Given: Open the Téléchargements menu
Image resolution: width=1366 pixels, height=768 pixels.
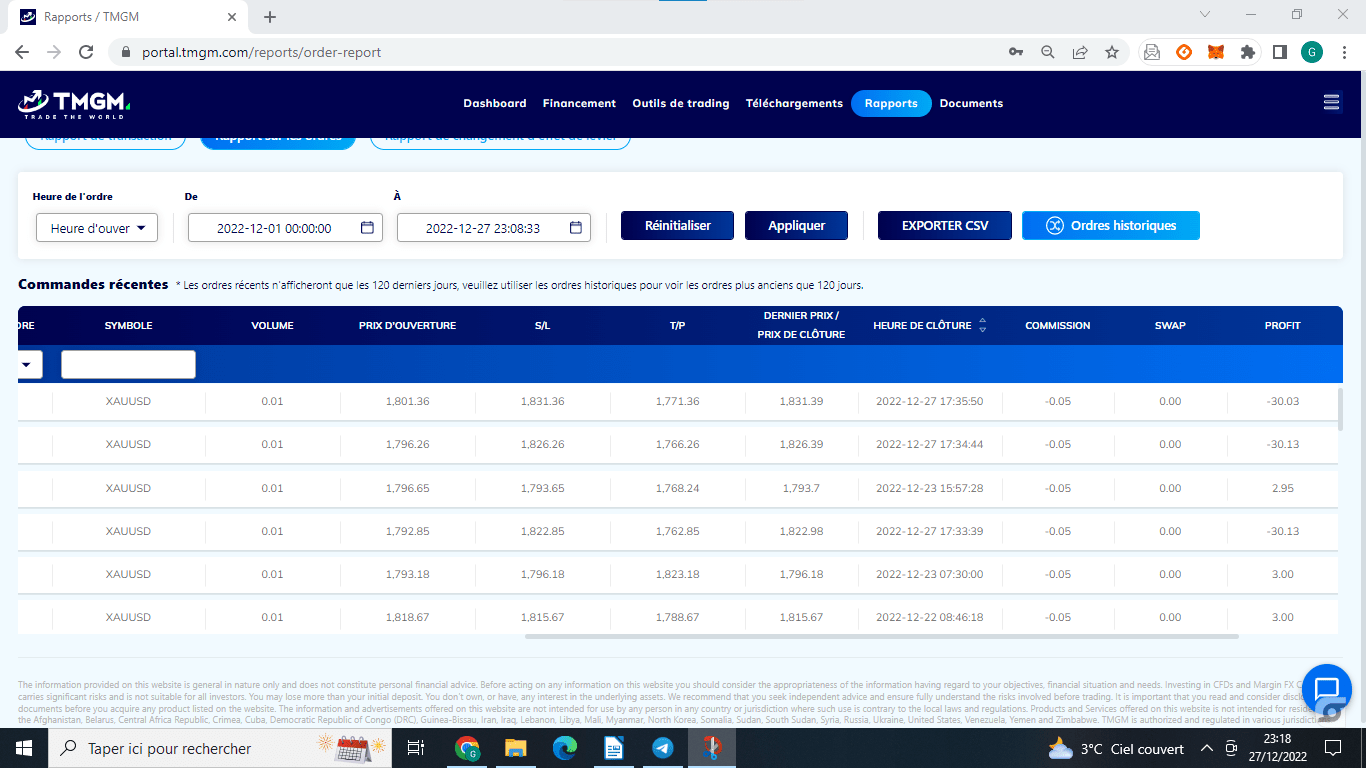Looking at the screenshot, I should (794, 103).
